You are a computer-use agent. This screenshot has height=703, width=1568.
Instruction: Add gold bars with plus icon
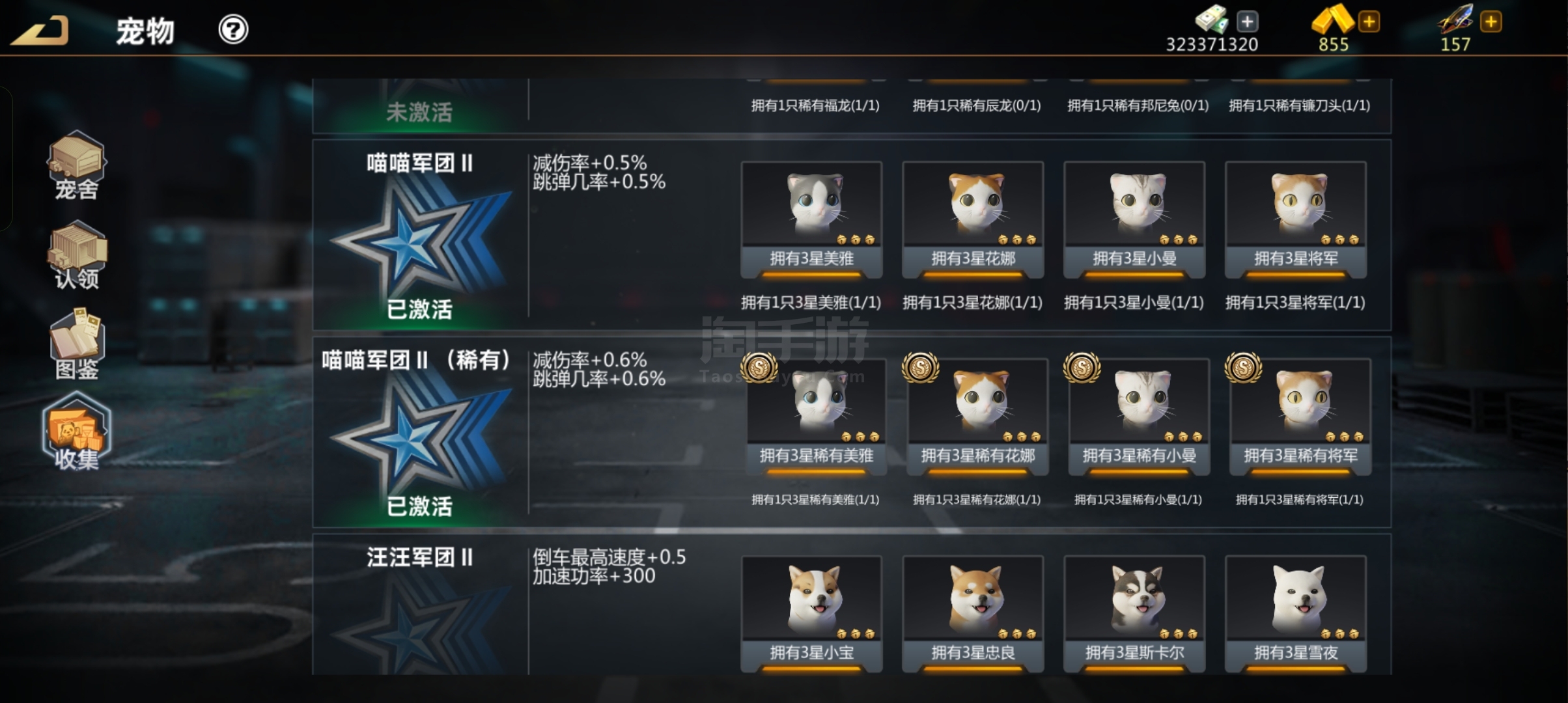point(1369,21)
